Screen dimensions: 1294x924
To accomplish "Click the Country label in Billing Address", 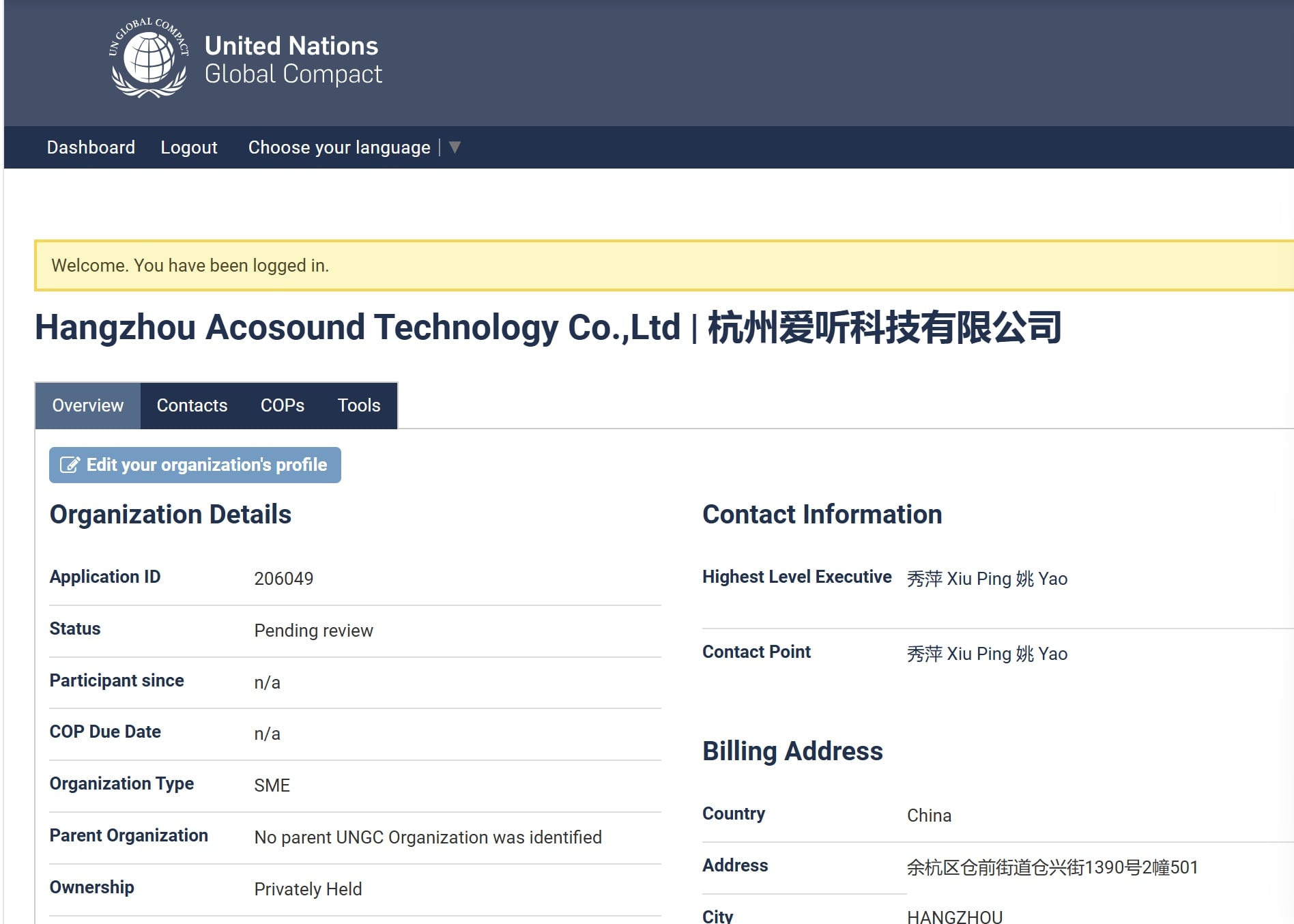I will (734, 813).
